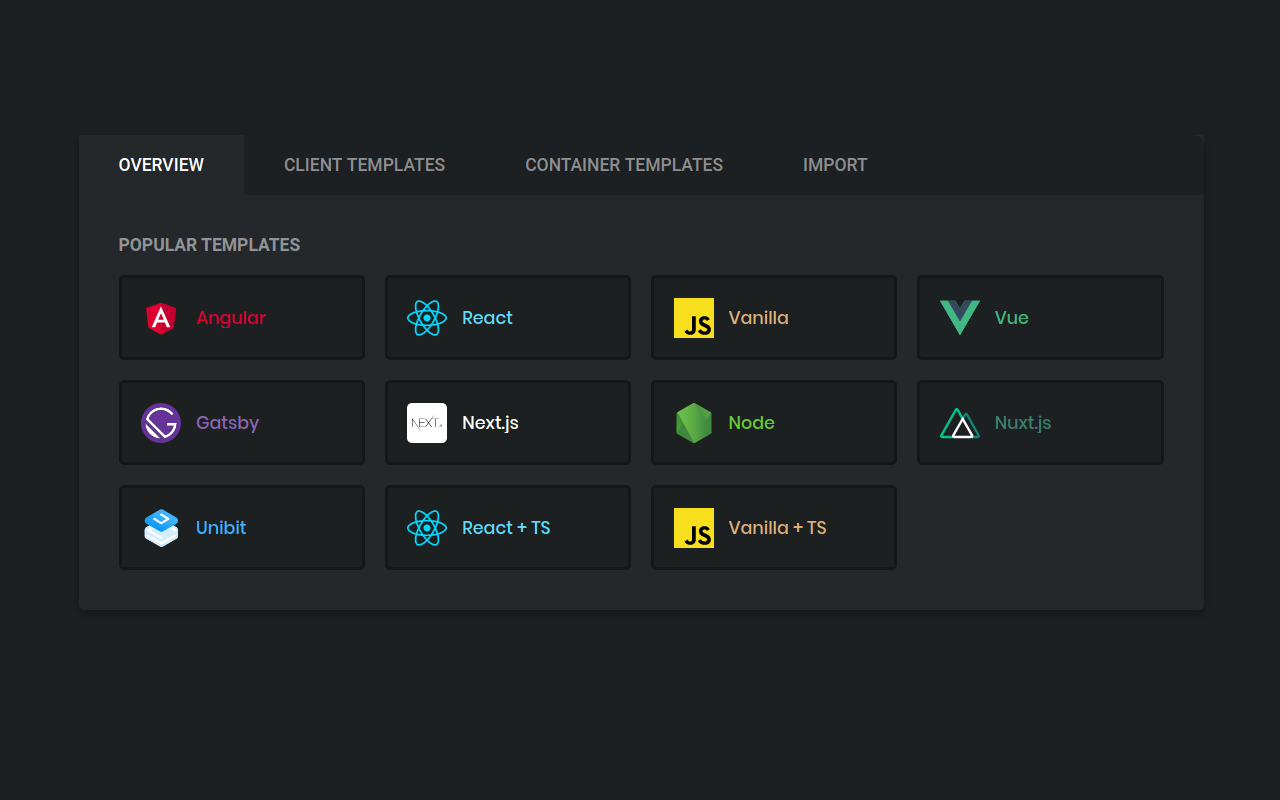Click the purple Gatsby logo icon
Screen dimensions: 1280x800
[x=161, y=423]
